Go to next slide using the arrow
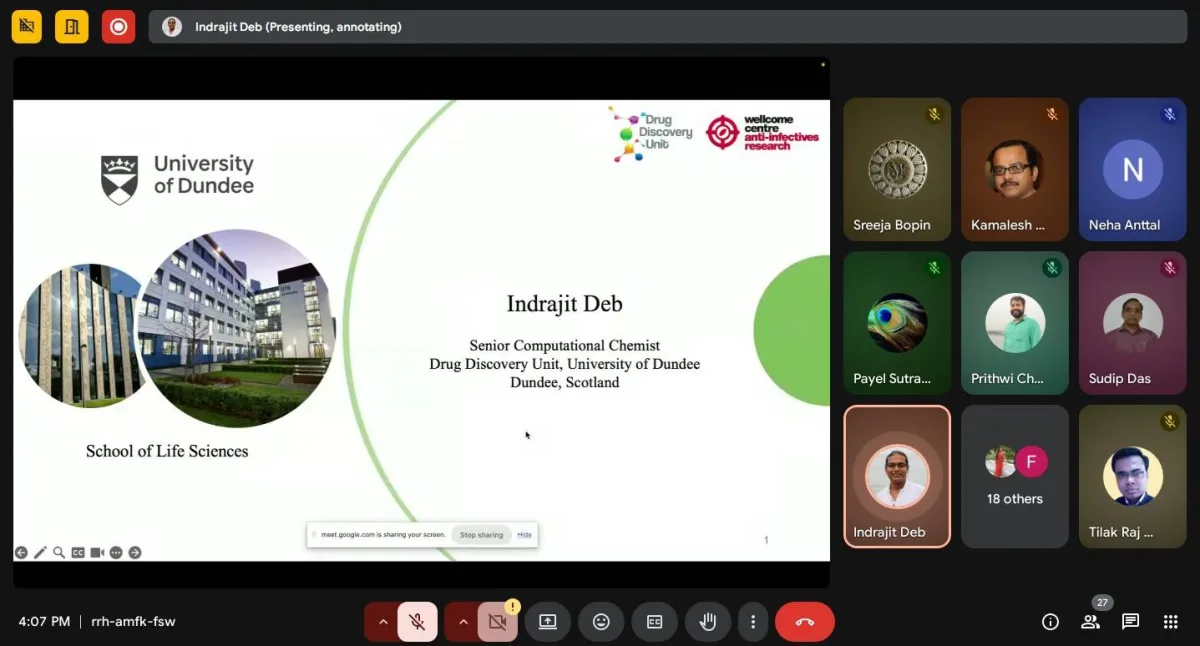The width and height of the screenshot is (1200, 646). (135, 552)
